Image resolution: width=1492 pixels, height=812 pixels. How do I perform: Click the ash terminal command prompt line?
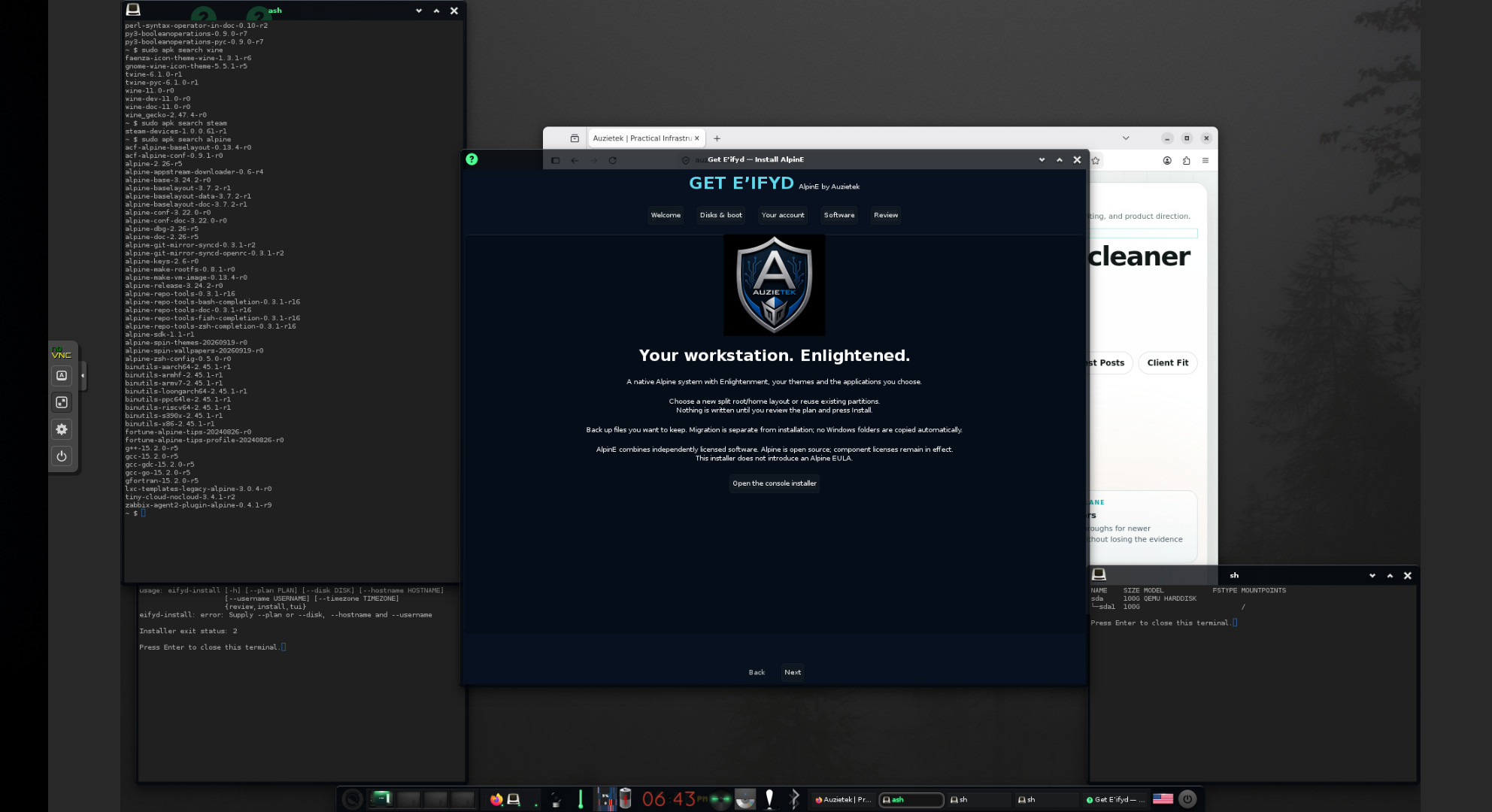click(x=135, y=514)
